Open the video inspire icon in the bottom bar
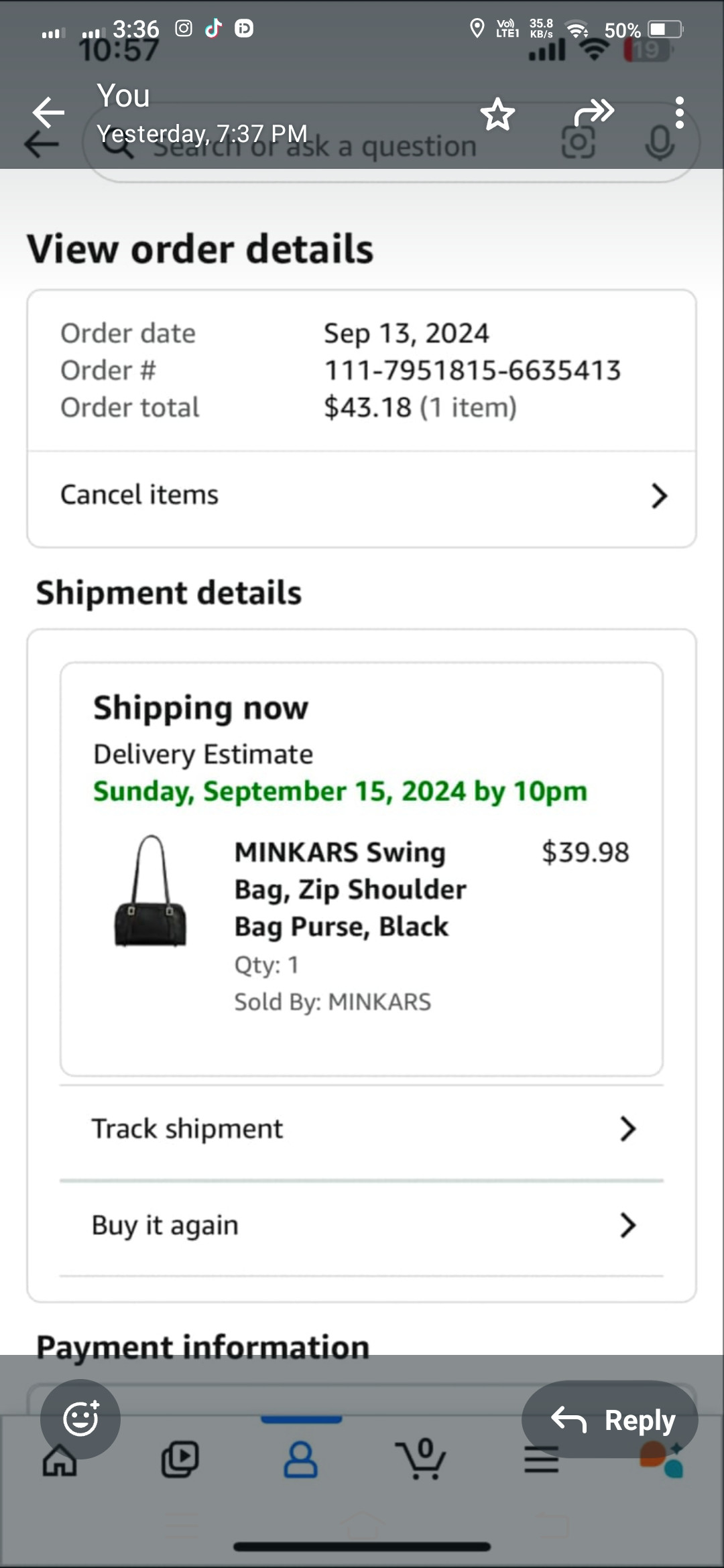724x1568 pixels. point(180,1459)
